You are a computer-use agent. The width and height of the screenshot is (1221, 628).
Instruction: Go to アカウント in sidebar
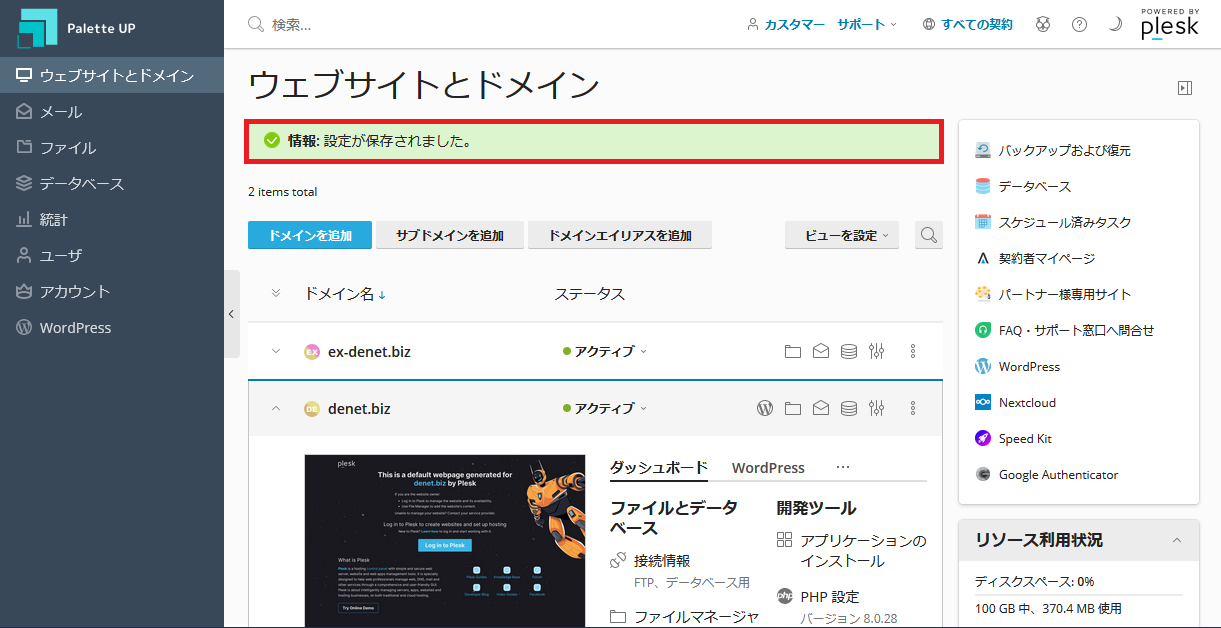click(112, 291)
